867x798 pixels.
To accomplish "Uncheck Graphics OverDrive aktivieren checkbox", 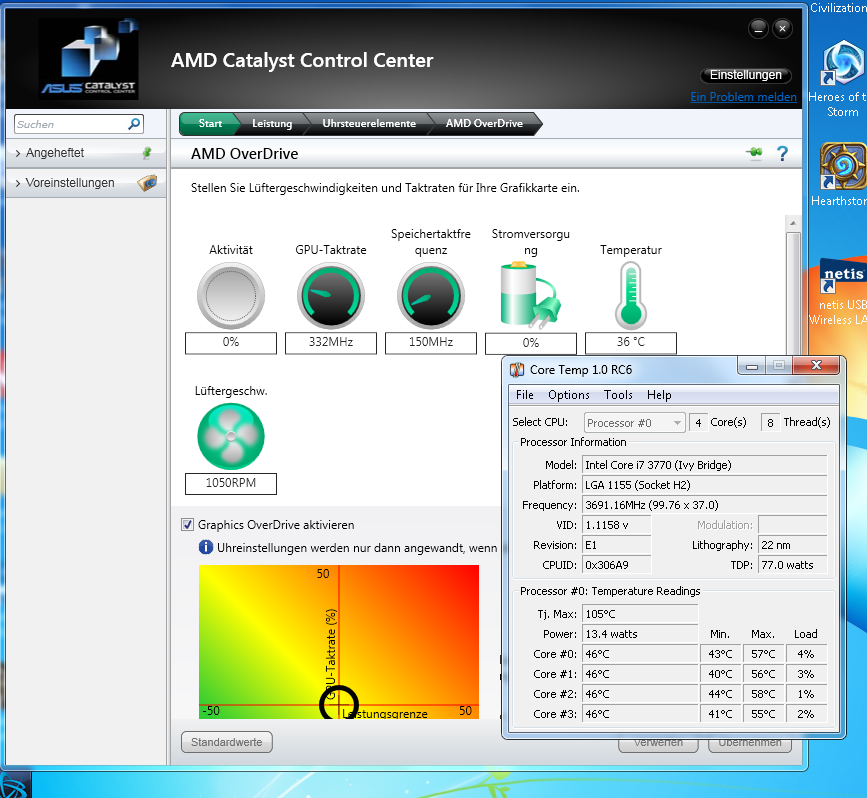I will point(187,524).
